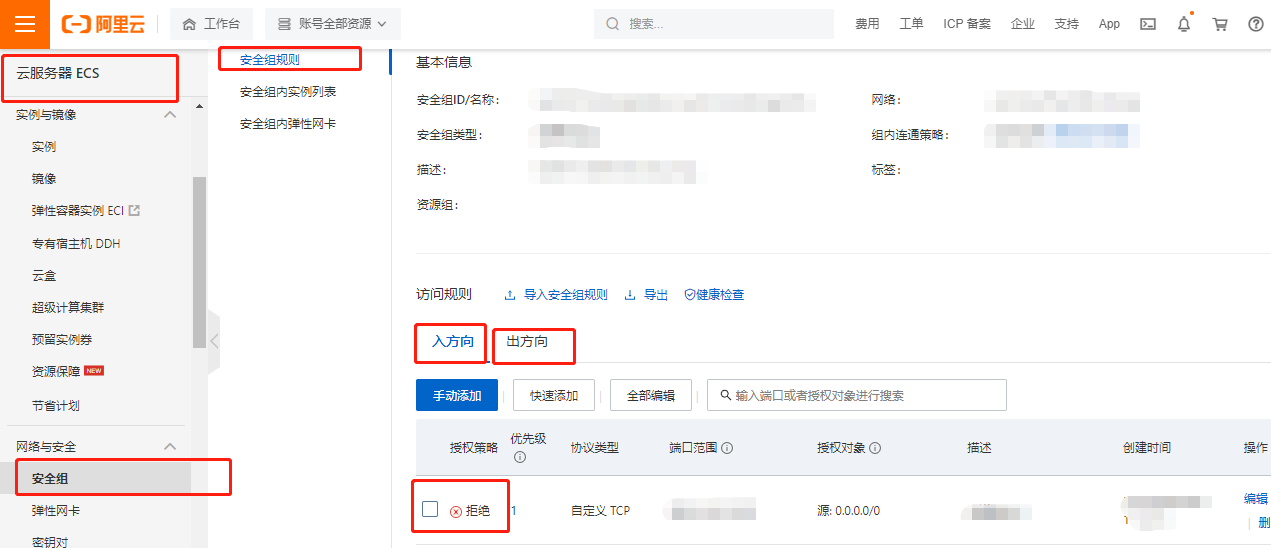Screen dimensions: 1271x548
Task: Open 云盒 in sidebar
Action: point(44,275)
